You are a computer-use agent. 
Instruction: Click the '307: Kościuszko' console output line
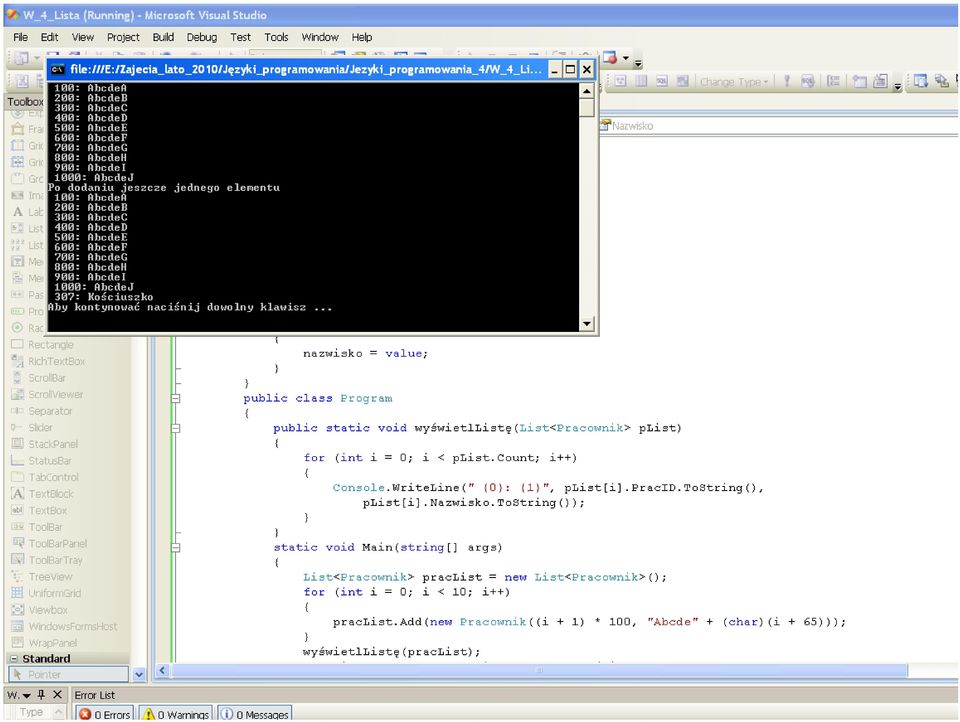tap(103, 297)
